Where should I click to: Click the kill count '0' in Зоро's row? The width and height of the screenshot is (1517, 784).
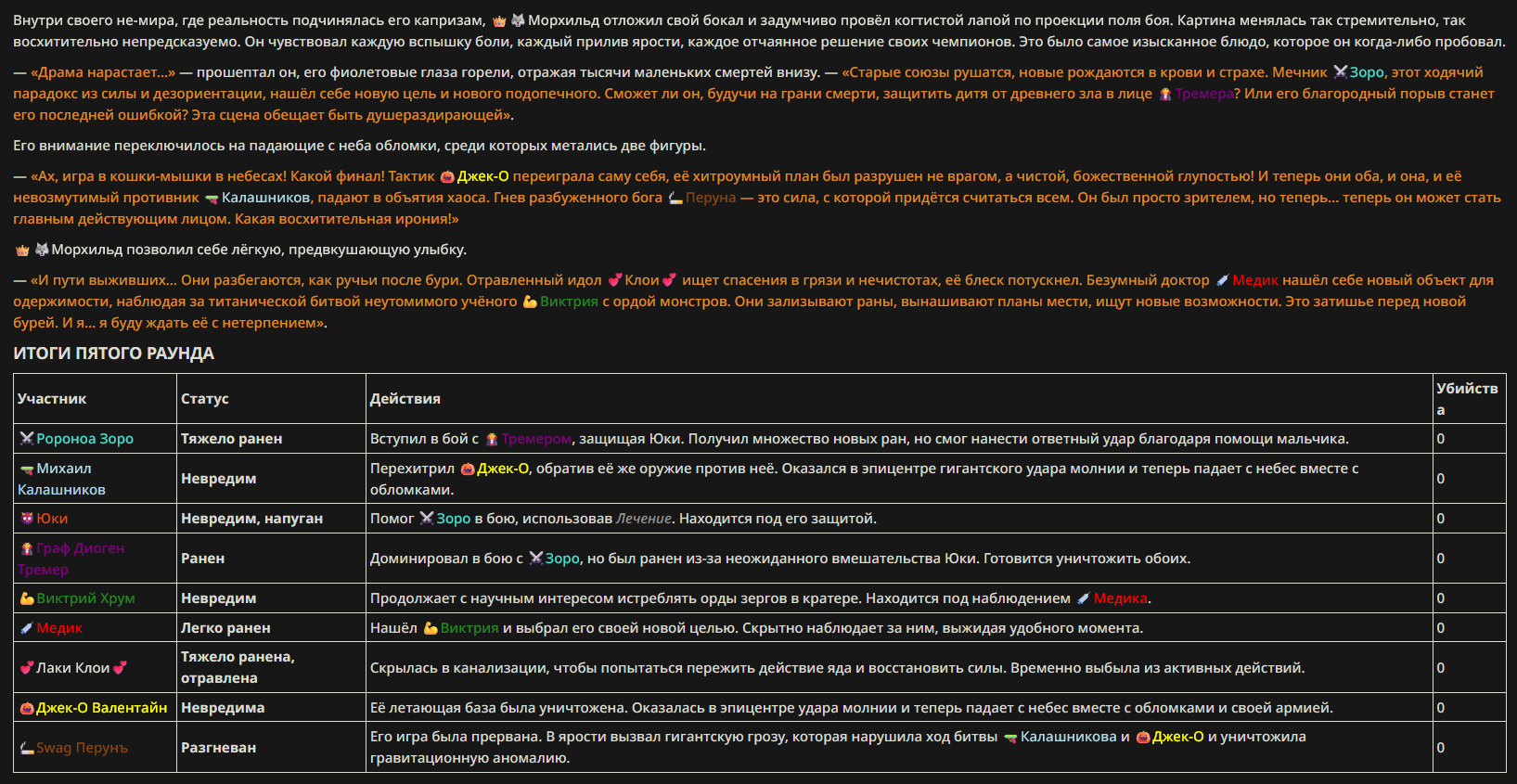(1440, 439)
